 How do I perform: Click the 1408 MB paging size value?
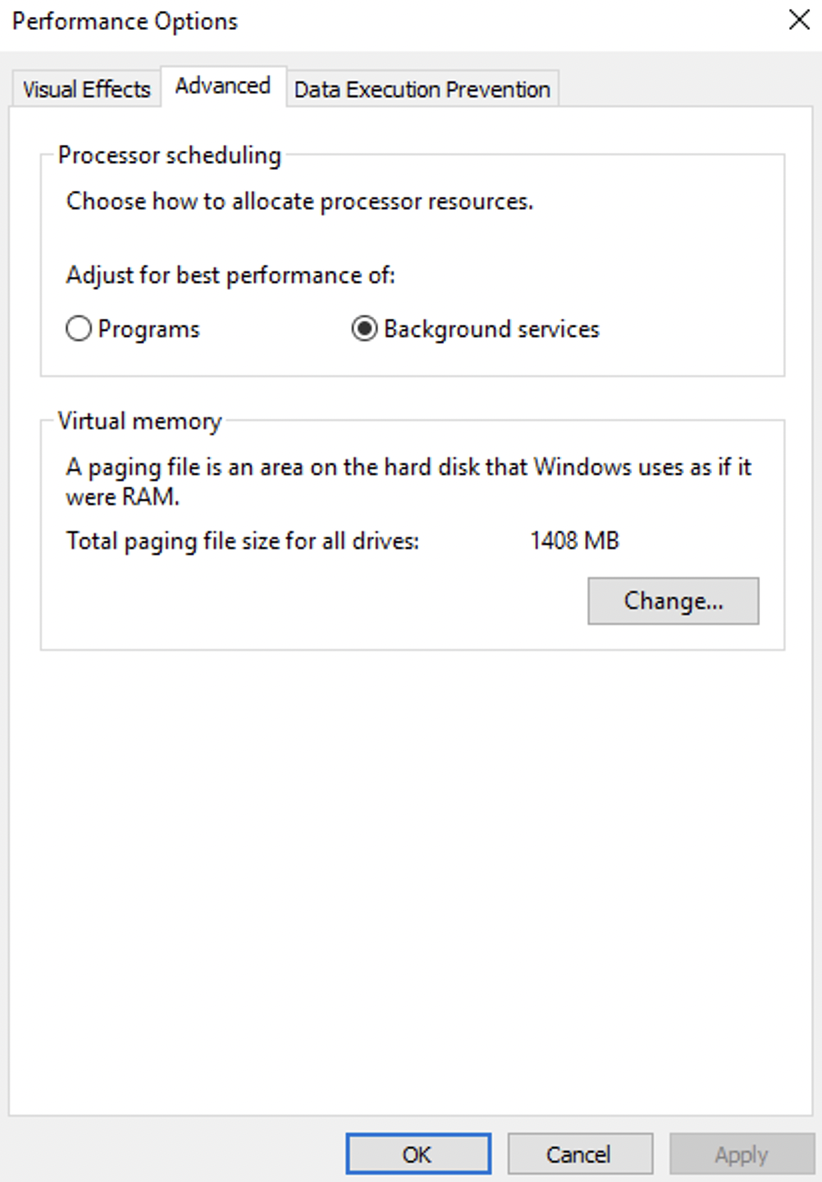(x=574, y=541)
